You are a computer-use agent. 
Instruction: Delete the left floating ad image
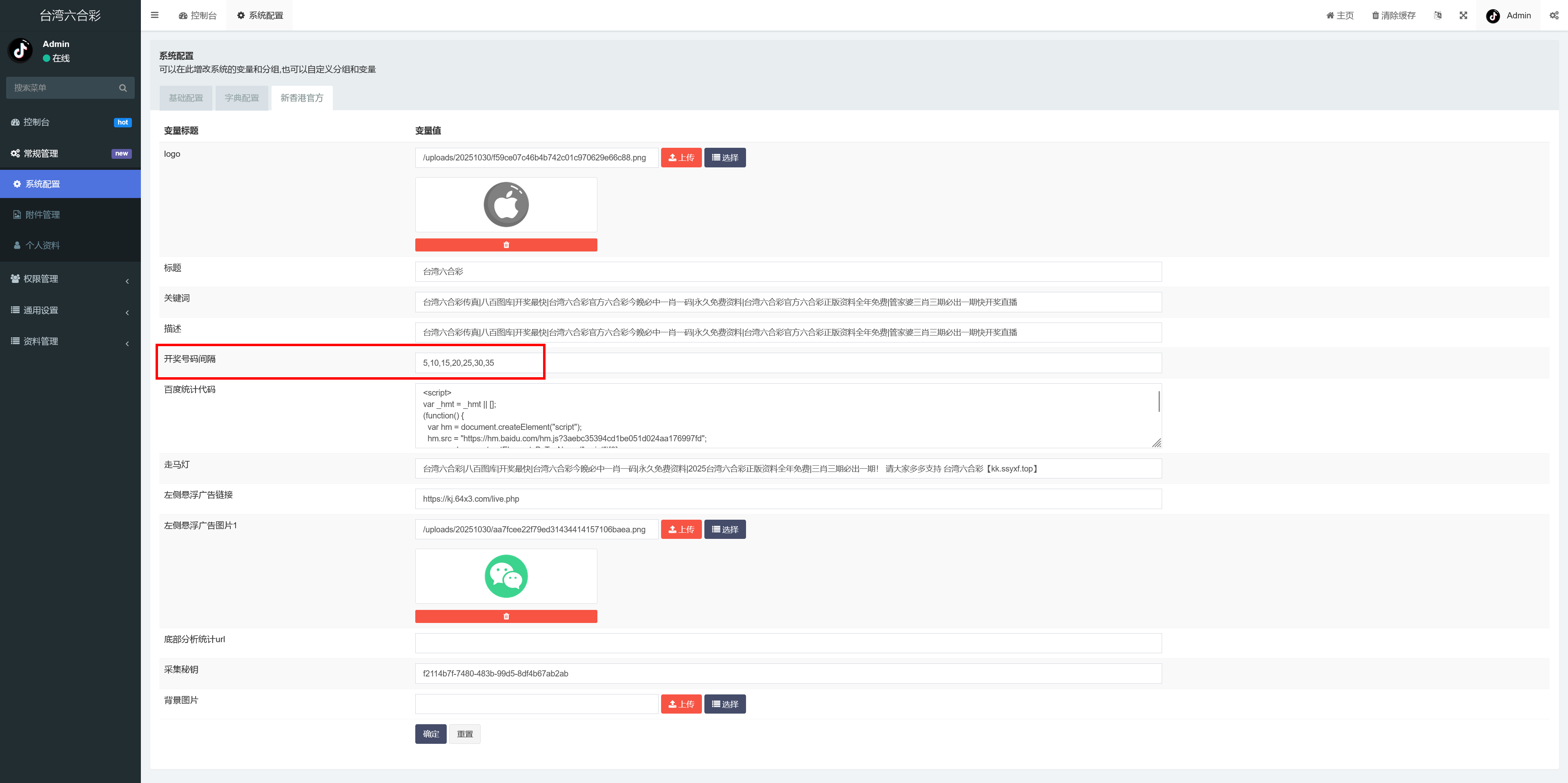coord(506,616)
